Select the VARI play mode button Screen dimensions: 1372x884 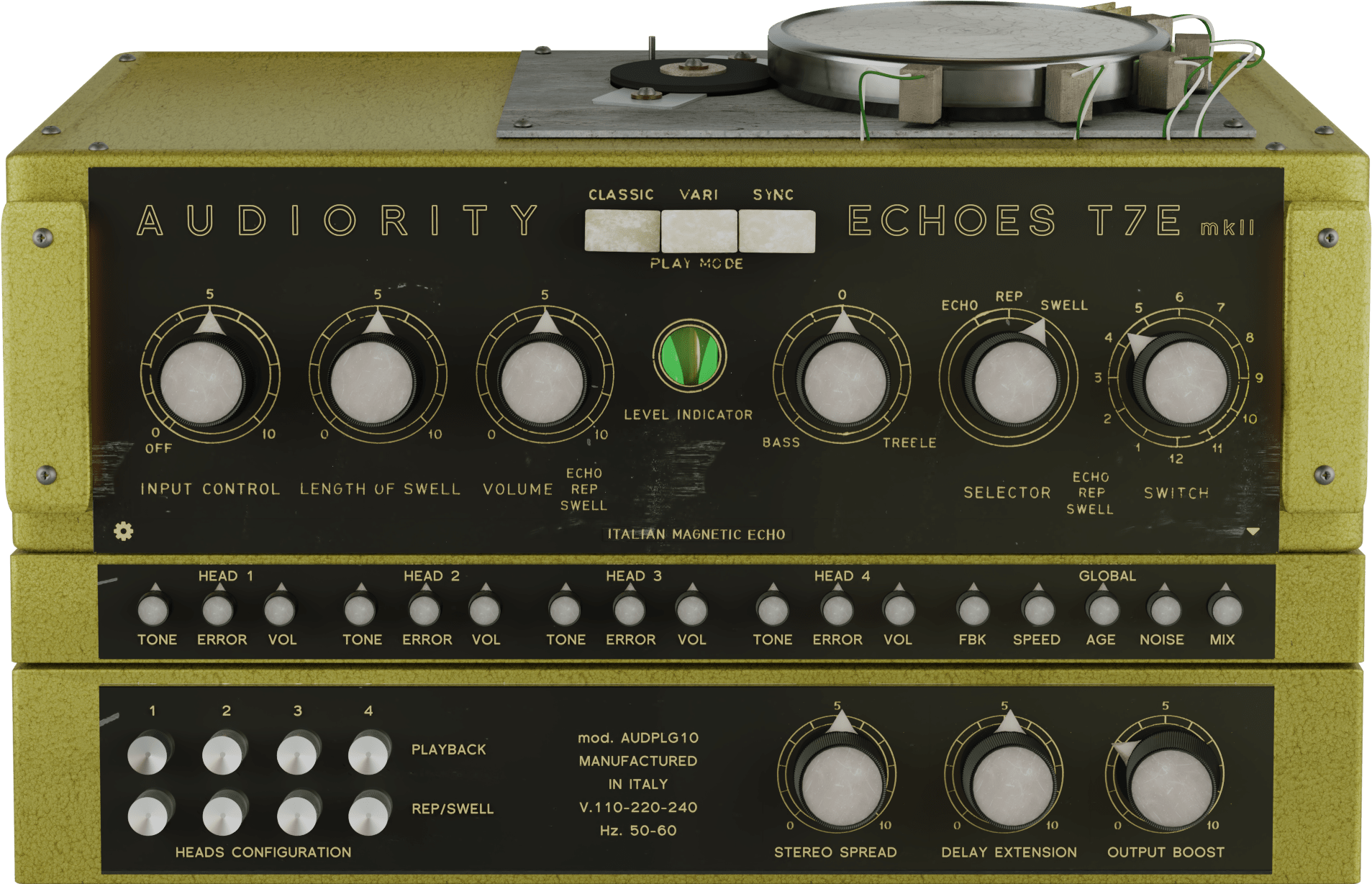(699, 231)
